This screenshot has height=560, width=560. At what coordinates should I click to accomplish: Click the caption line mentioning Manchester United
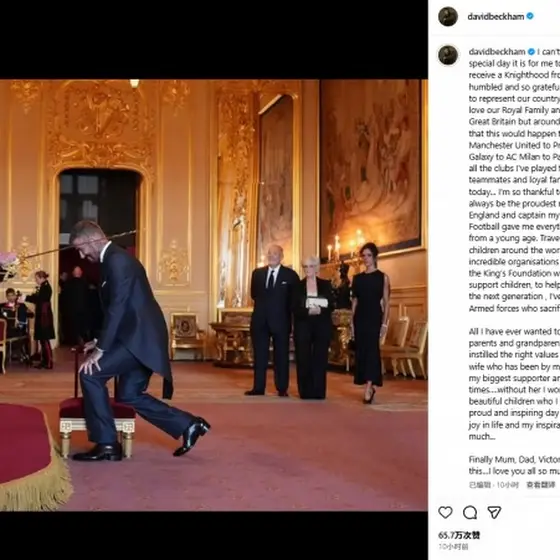(x=514, y=145)
